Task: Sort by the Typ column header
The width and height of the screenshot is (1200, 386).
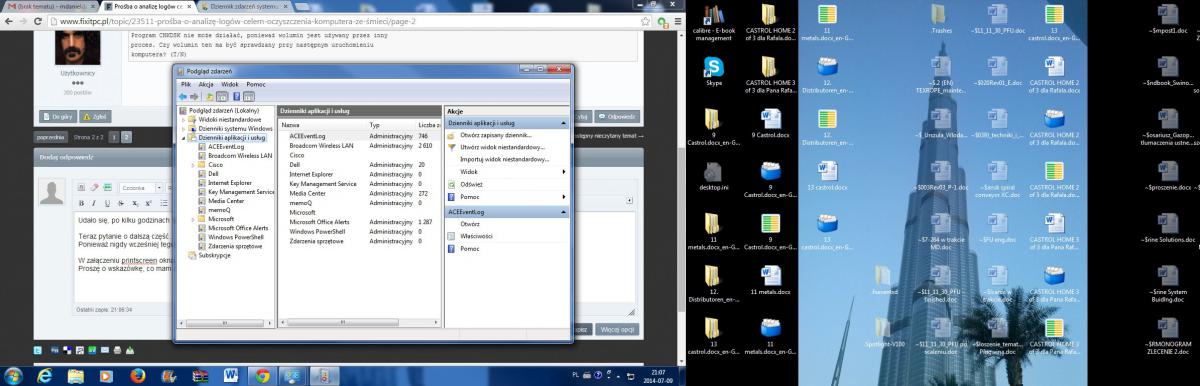Action: [391, 125]
